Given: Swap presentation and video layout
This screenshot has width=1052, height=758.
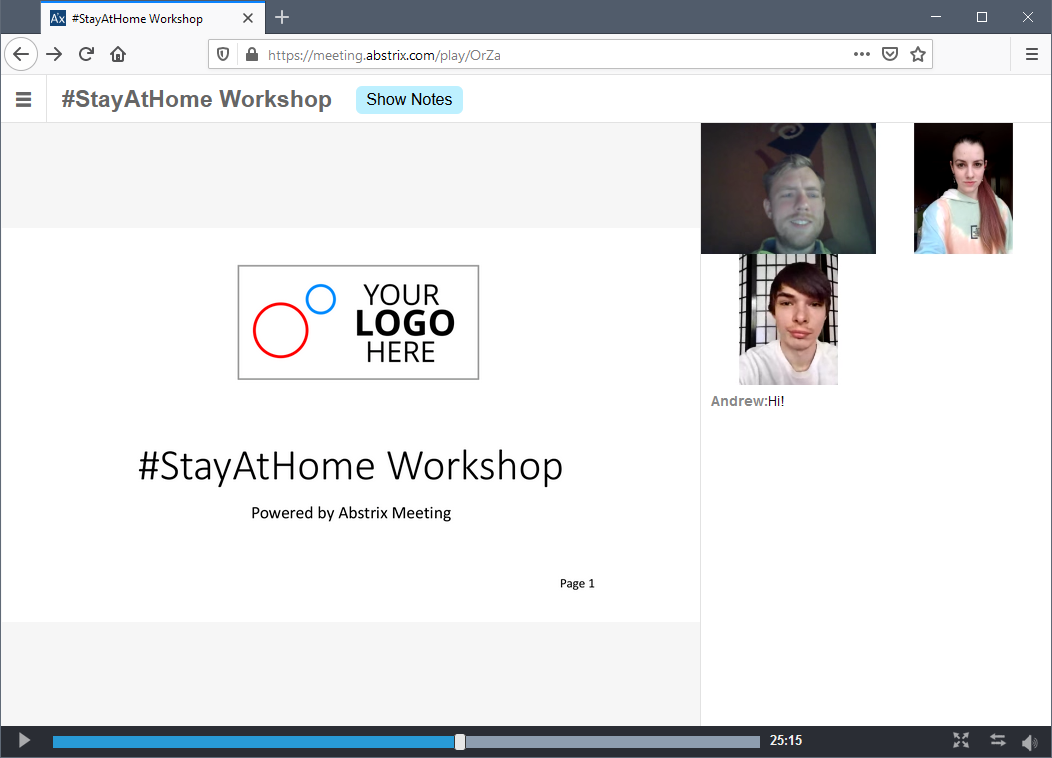Looking at the screenshot, I should tap(998, 741).
